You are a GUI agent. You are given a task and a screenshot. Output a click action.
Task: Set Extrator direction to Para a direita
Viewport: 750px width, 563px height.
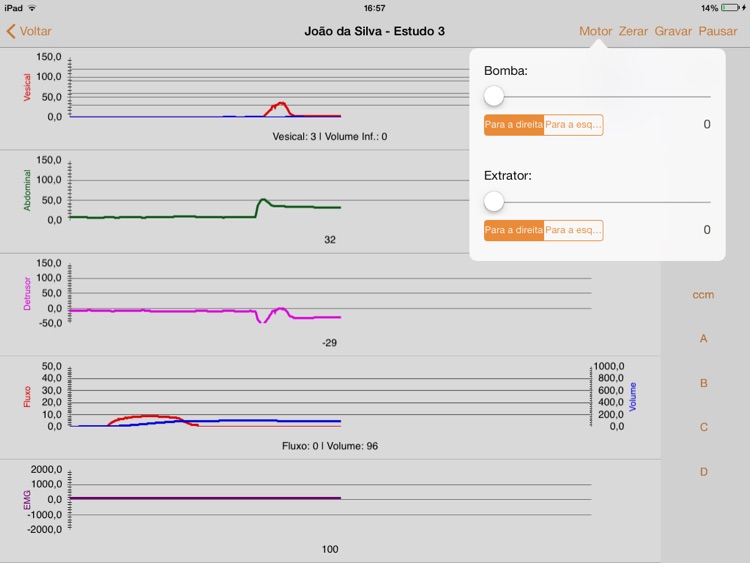coord(514,230)
